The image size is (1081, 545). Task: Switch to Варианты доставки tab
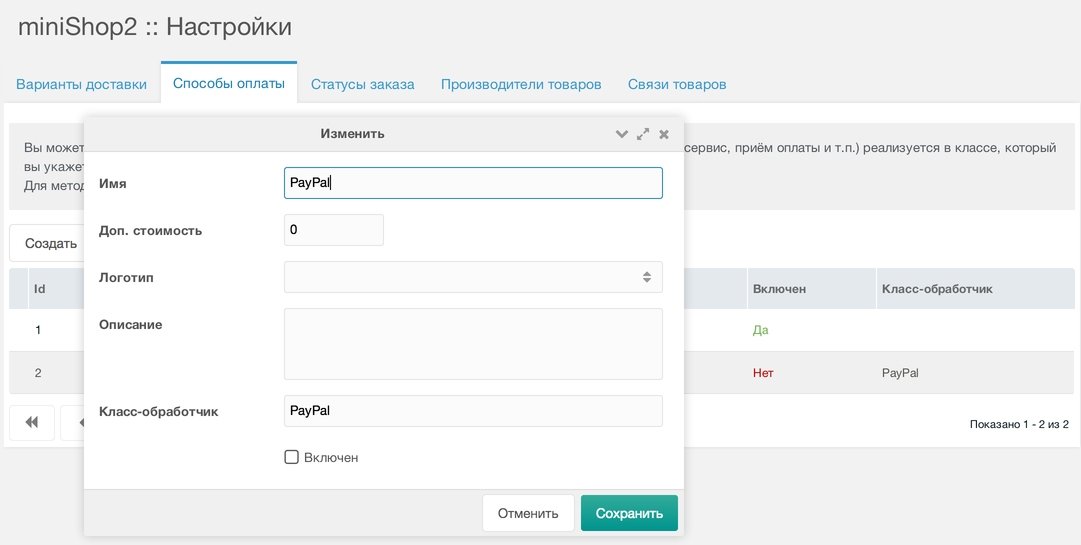[81, 85]
